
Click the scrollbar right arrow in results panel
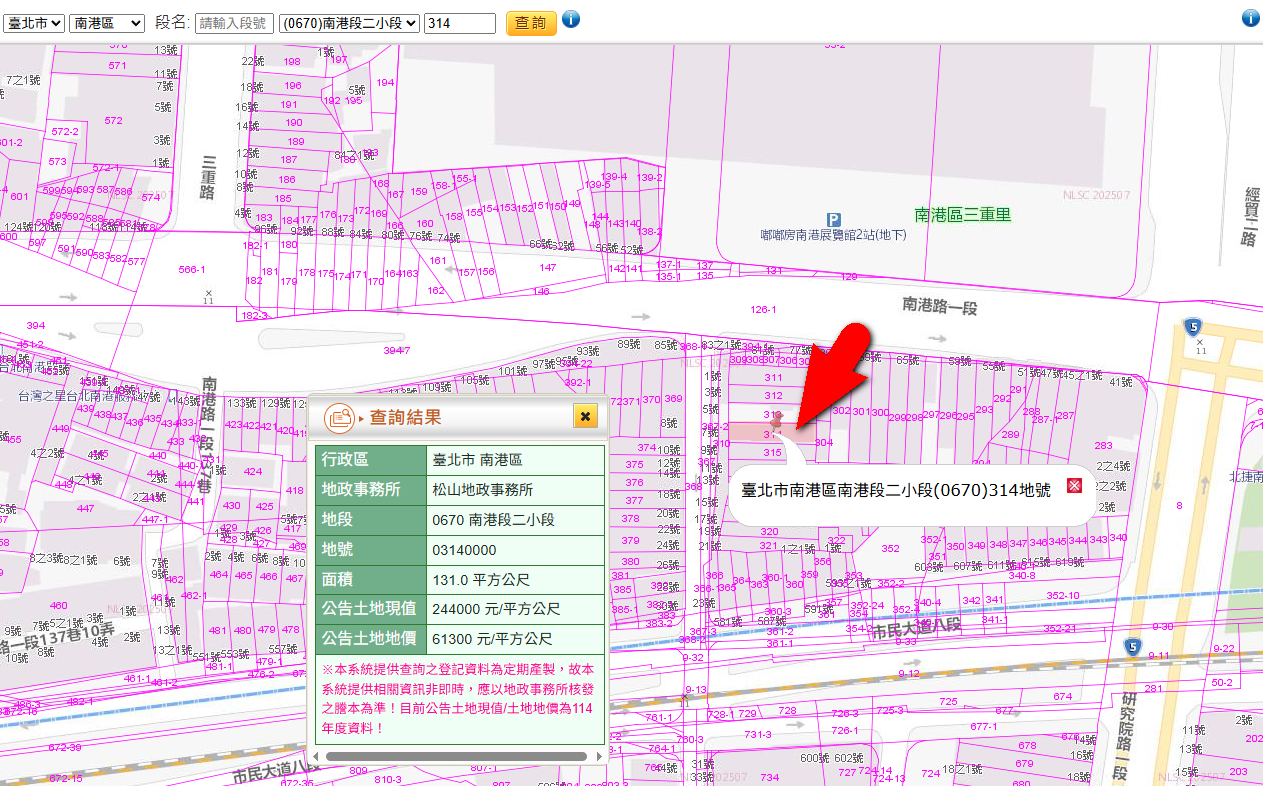(x=600, y=756)
